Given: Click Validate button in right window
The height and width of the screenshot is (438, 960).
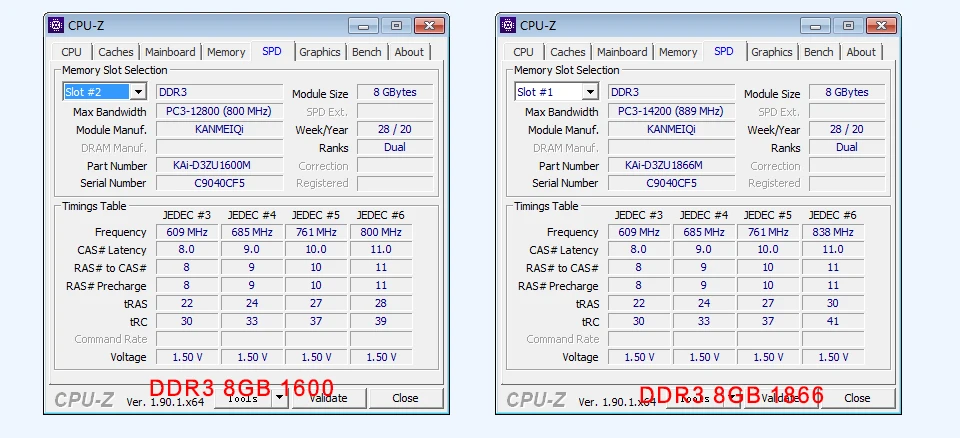Looking at the screenshot, I should click(780, 398).
